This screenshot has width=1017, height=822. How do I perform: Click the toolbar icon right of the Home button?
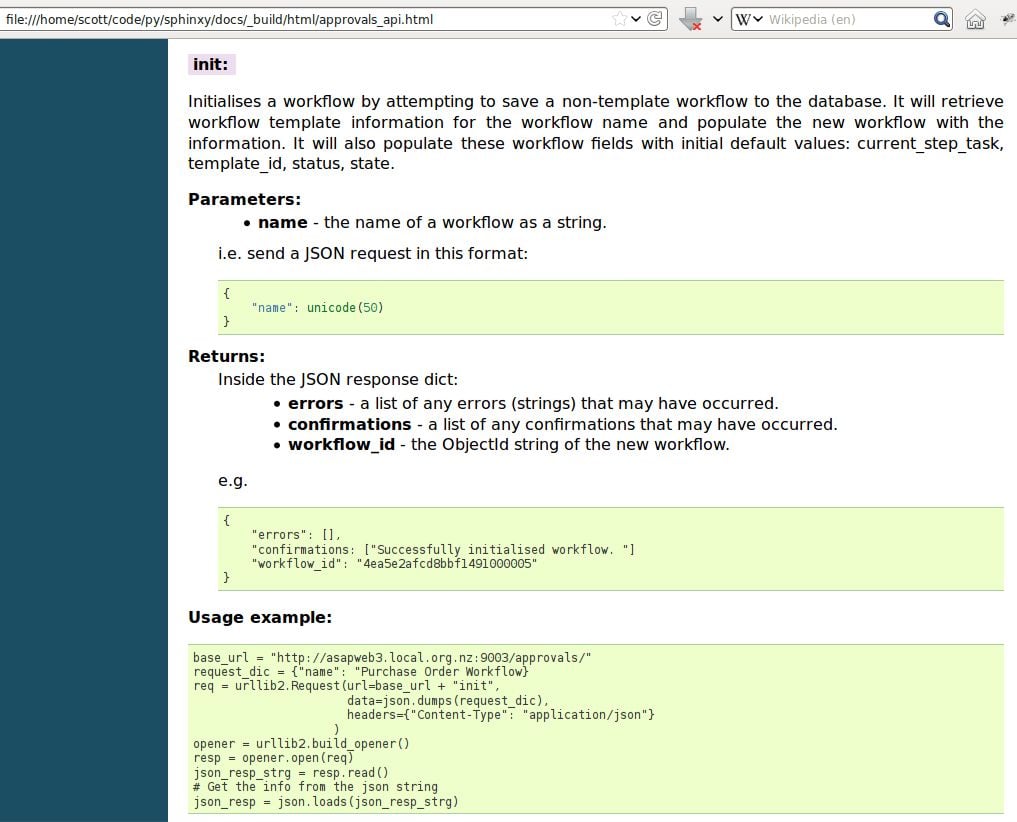click(1006, 18)
